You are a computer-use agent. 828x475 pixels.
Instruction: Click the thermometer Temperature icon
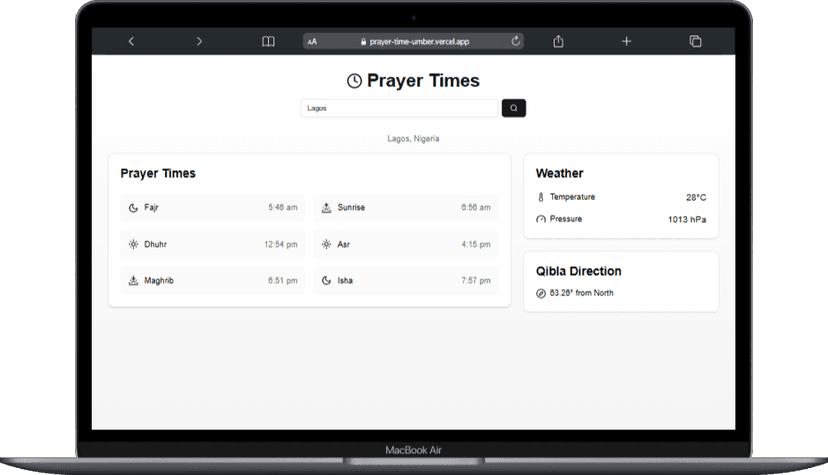tap(541, 198)
